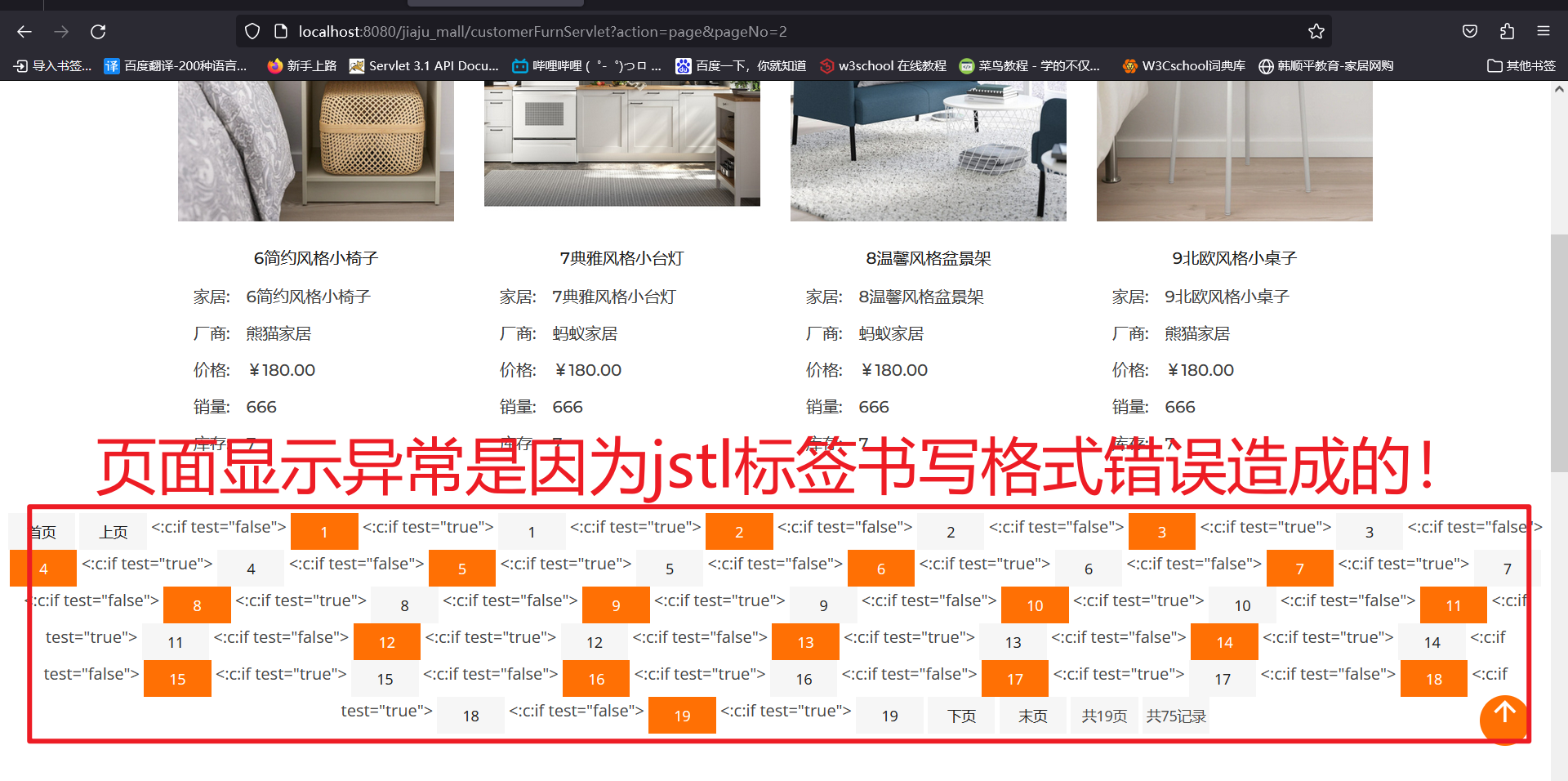Click orange page 12 button
The width and height of the screenshot is (1568, 781).
tap(387, 642)
